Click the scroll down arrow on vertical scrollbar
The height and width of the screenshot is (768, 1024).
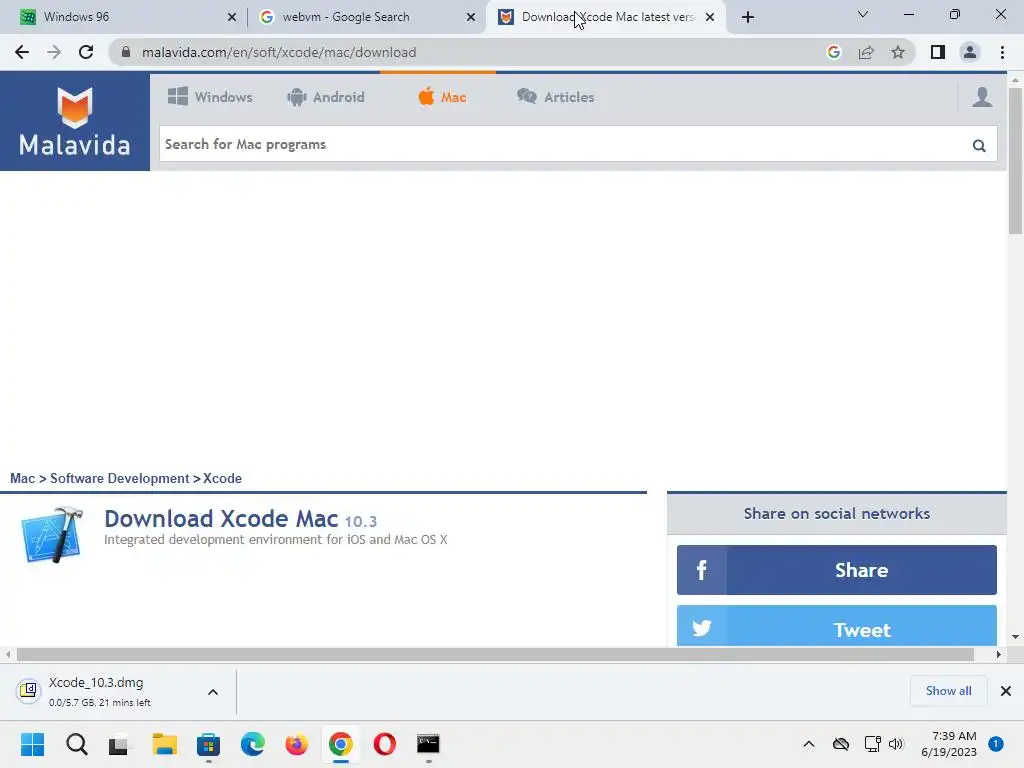click(x=1015, y=637)
